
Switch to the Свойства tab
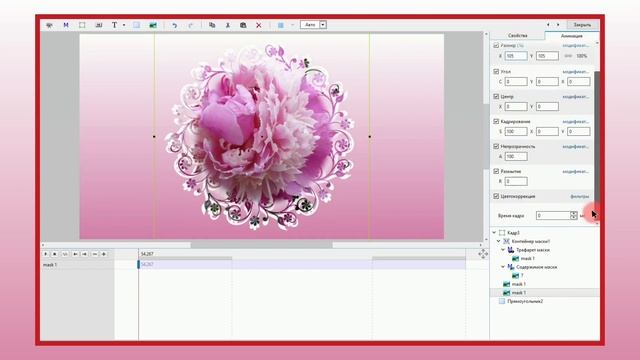click(x=518, y=36)
